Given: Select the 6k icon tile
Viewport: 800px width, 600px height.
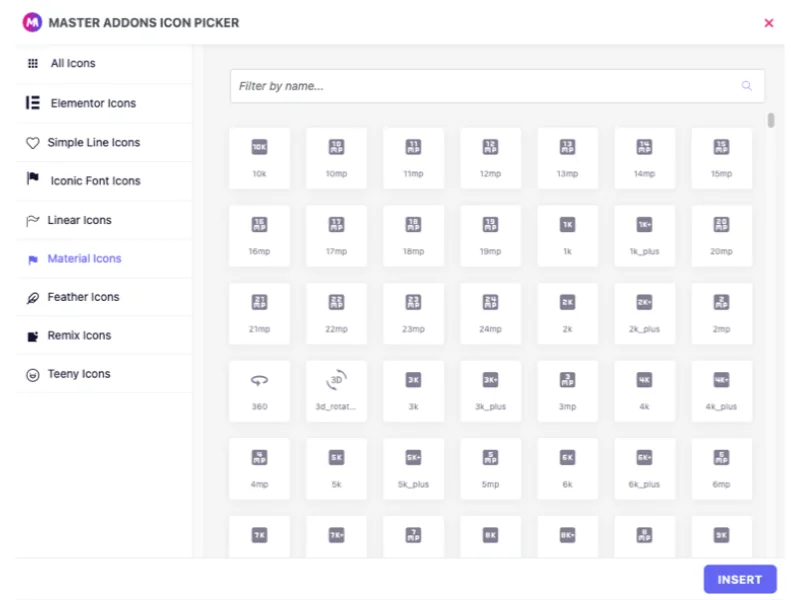Looking at the screenshot, I should point(567,468).
